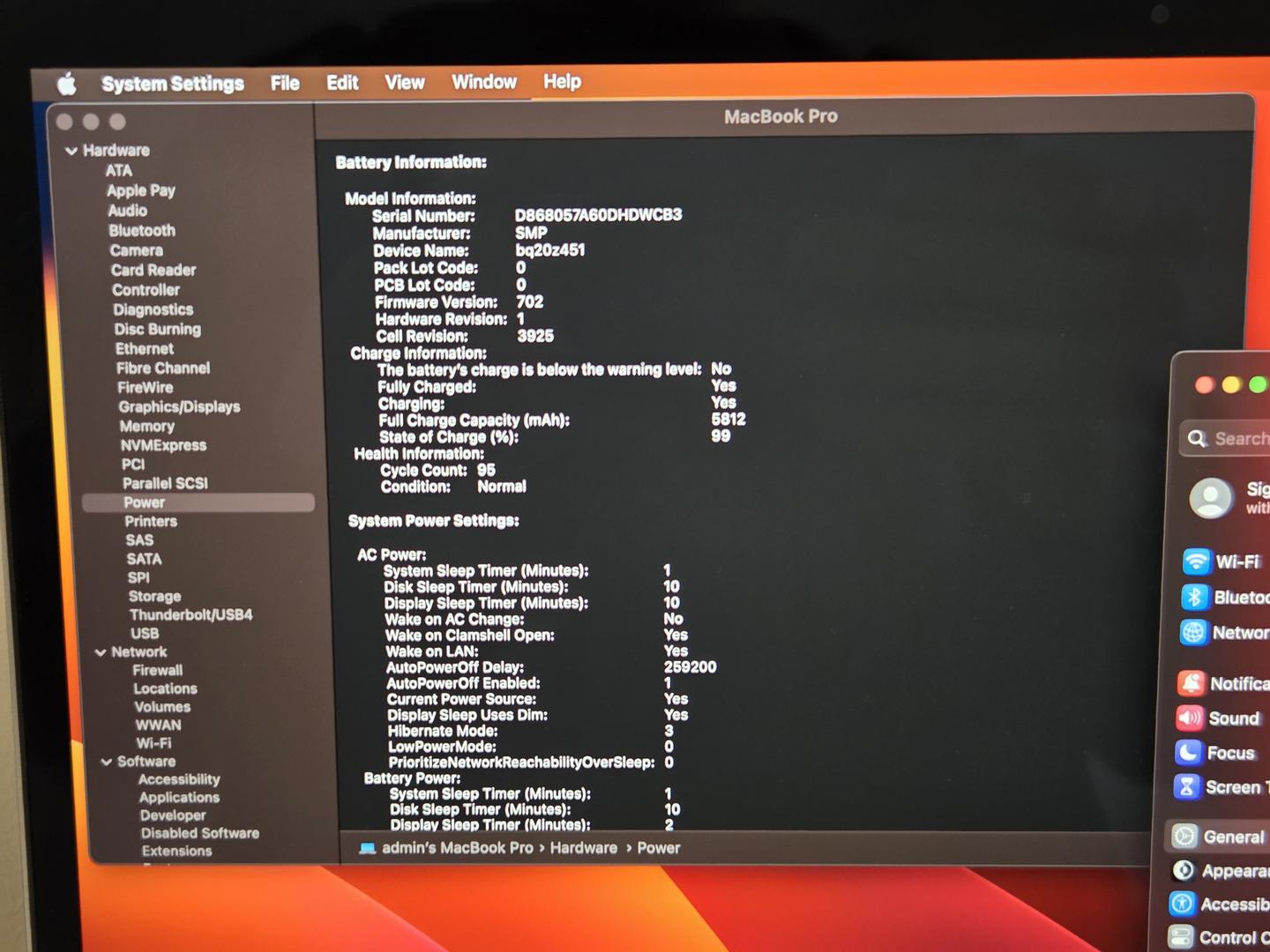1270x952 pixels.
Task: Click the Wi-Fi icon in System Settings
Action: pos(1196,562)
